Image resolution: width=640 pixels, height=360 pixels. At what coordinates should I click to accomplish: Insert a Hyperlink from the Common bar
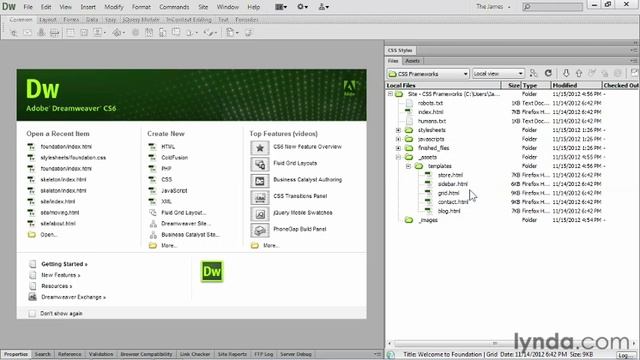pyautogui.click(x=14, y=33)
